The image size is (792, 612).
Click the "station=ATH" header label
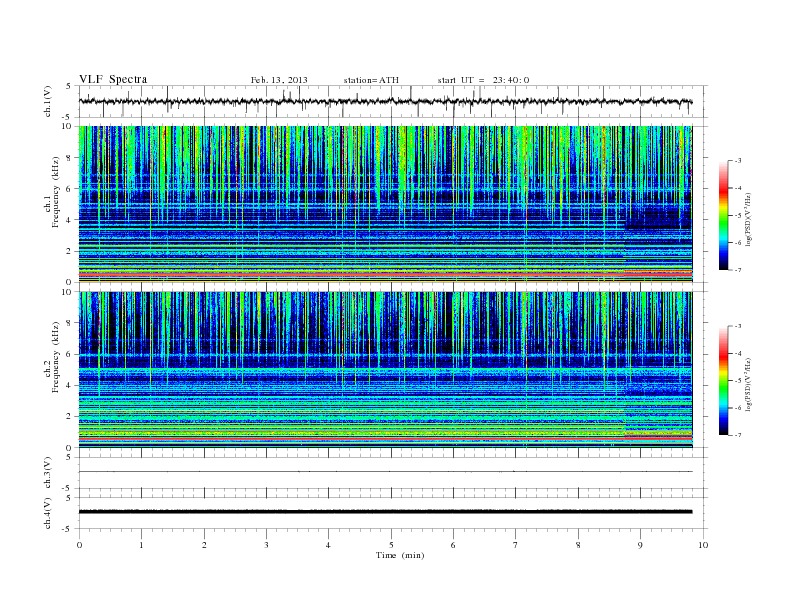tap(371, 80)
